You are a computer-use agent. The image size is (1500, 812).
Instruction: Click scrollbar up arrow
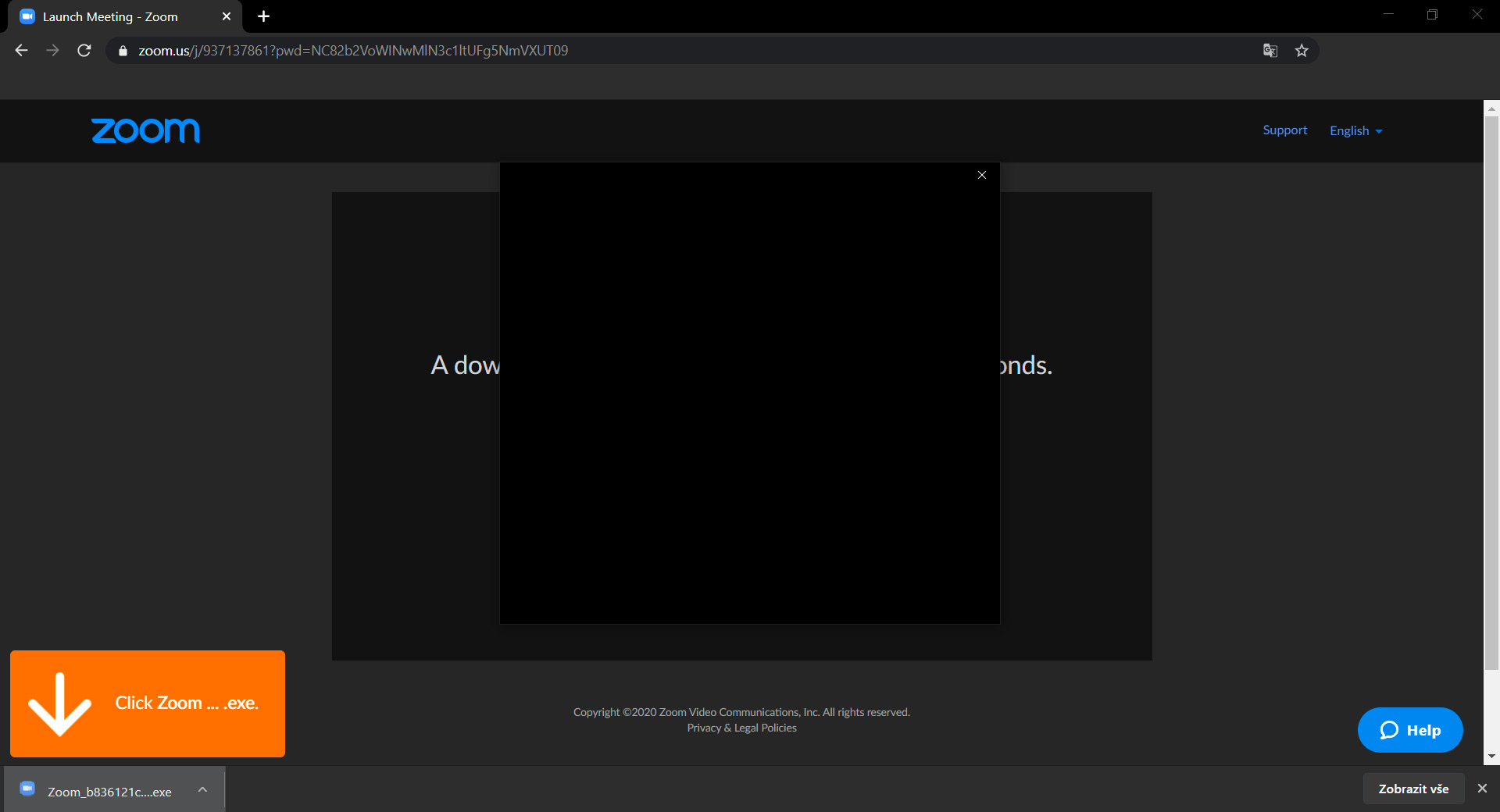1491,108
